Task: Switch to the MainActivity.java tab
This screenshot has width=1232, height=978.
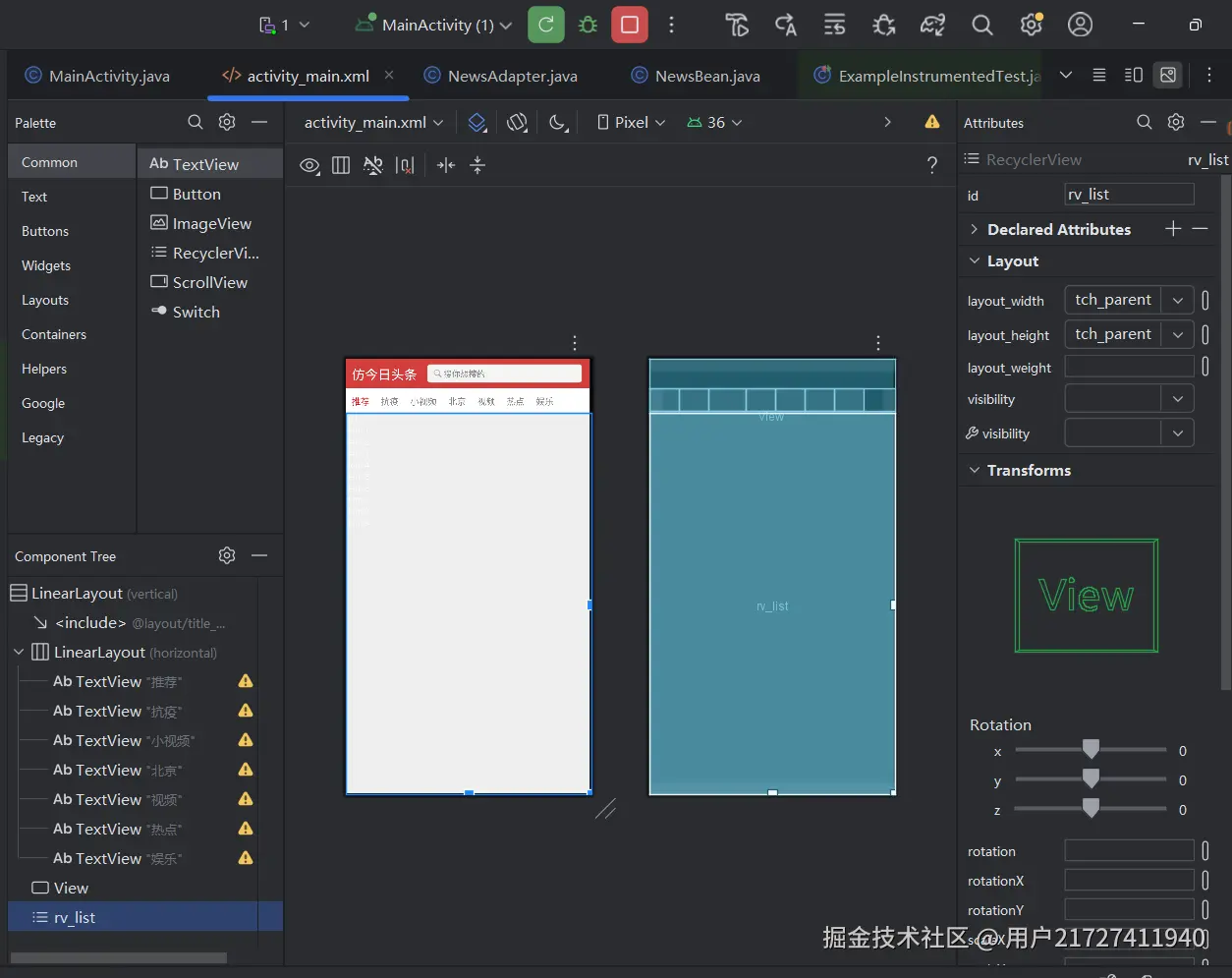Action: 108,76
